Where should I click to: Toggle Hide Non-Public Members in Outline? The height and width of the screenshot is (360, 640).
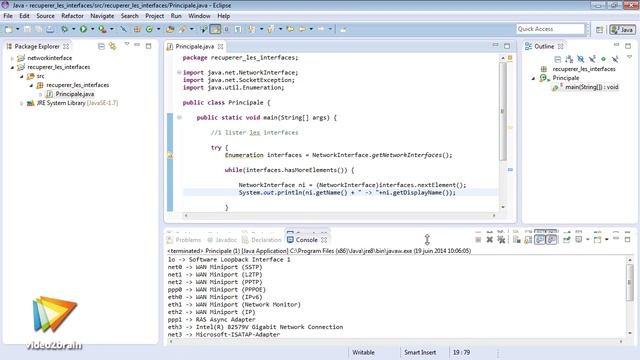coord(603,59)
